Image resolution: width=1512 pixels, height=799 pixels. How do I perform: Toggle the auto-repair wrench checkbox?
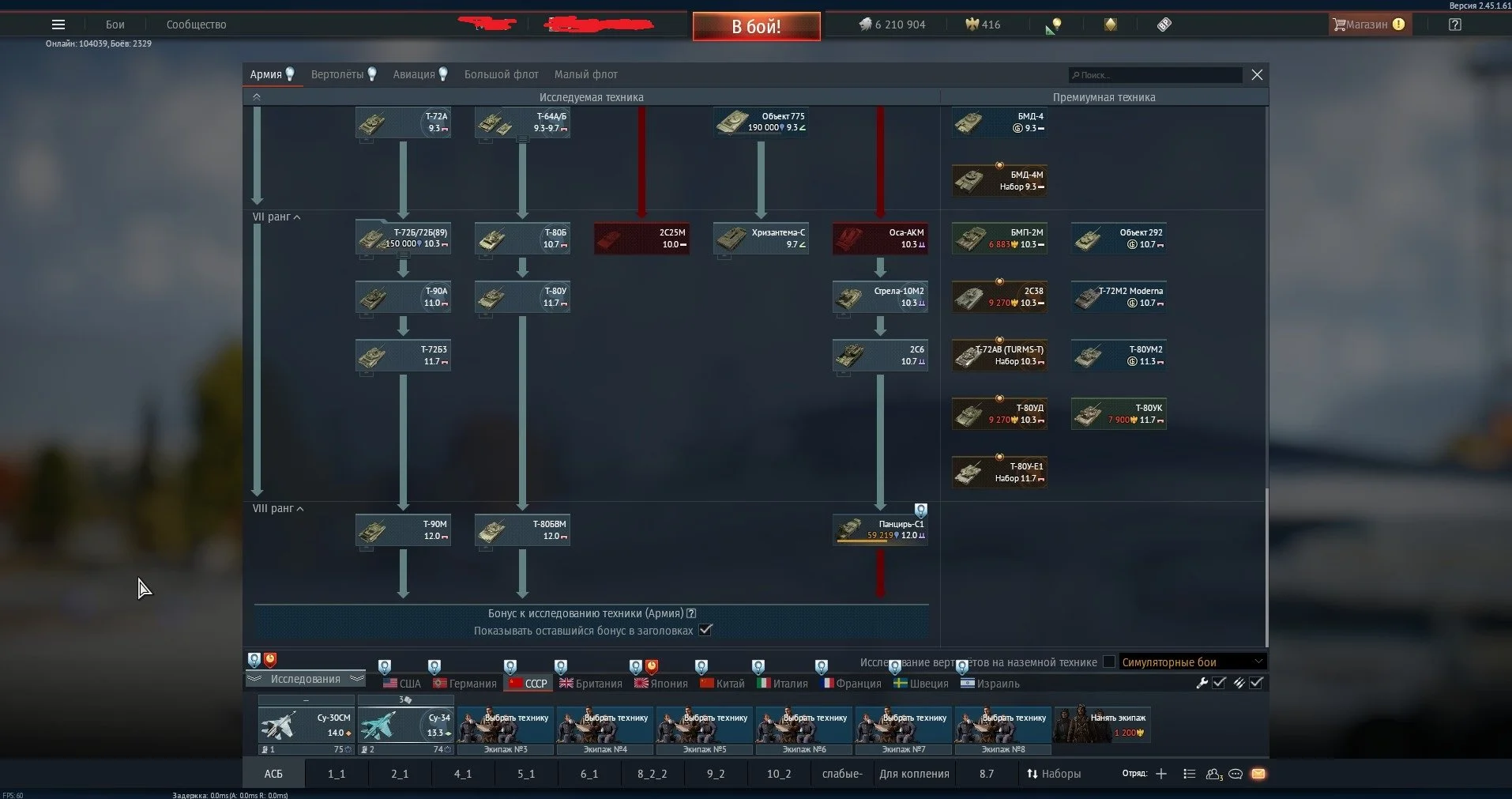click(x=1219, y=683)
